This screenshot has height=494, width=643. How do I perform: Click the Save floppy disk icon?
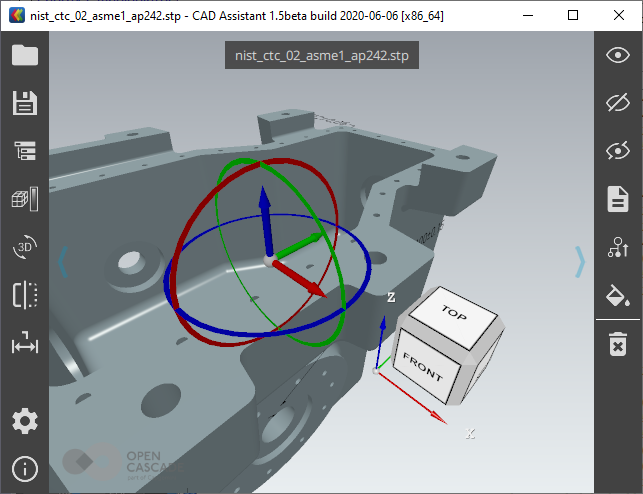click(x=24, y=102)
